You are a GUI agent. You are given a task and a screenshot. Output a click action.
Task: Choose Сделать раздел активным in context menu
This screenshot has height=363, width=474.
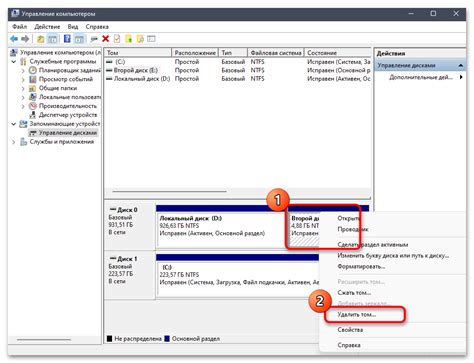tap(373, 245)
